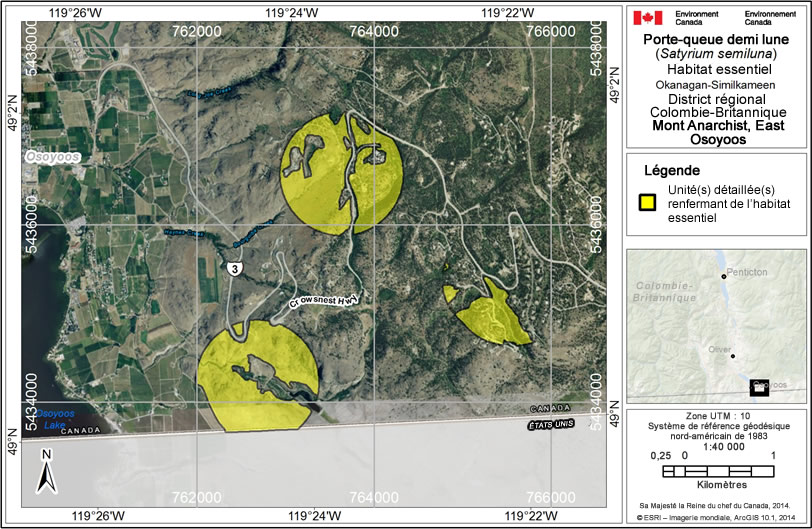The image size is (812, 529).
Task: Click the black Osoyoos locator box in inset
Action: (759, 387)
